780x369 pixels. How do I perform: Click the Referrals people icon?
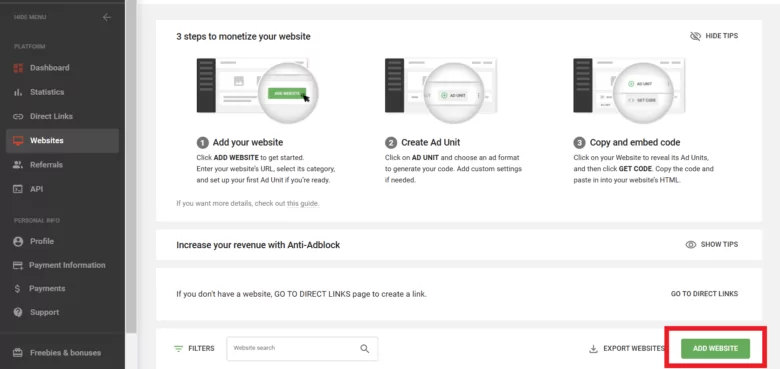click(18, 165)
